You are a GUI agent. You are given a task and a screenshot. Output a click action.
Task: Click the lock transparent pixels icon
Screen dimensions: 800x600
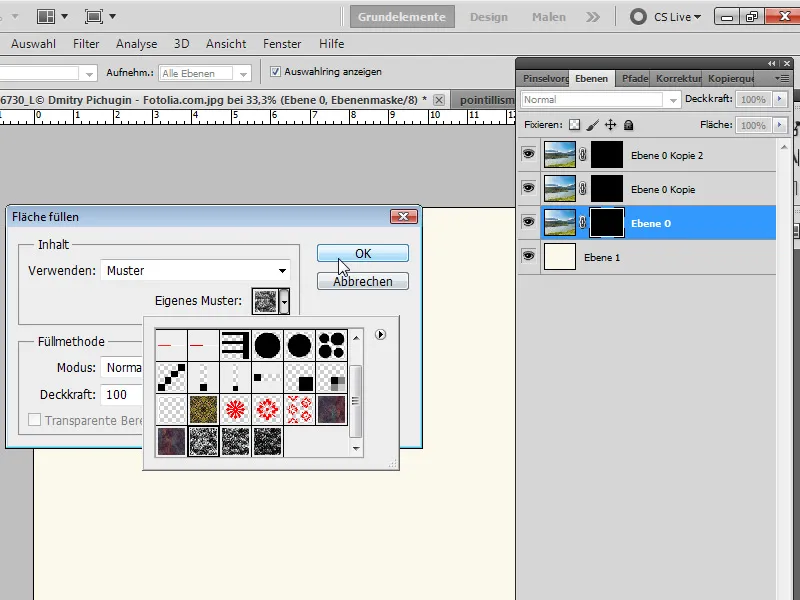point(574,126)
